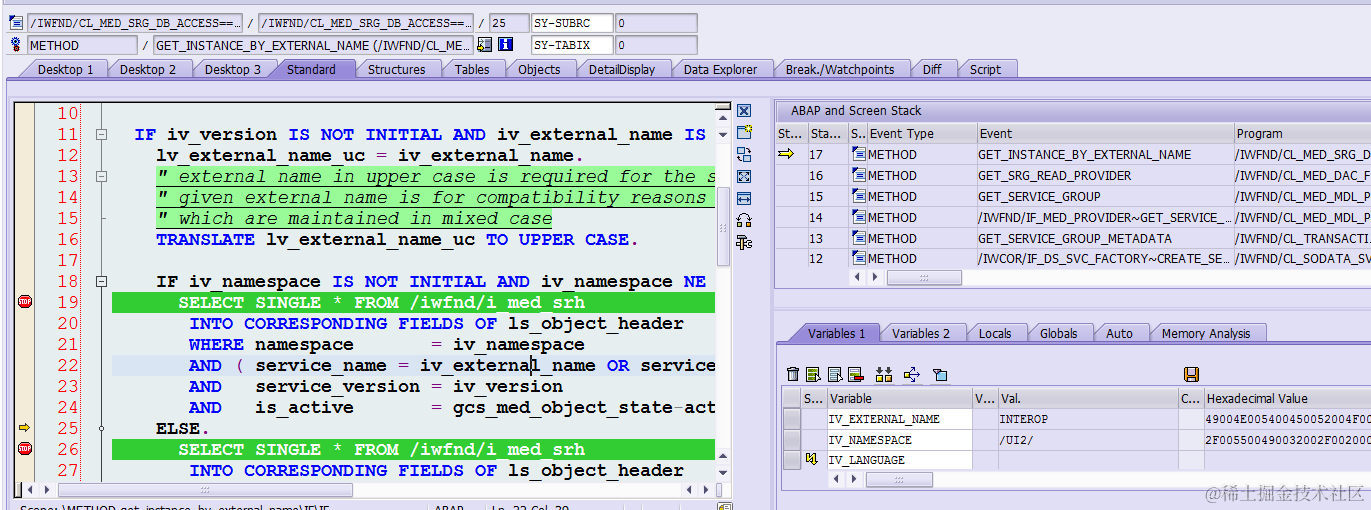The height and width of the screenshot is (510, 1371).
Task: Click the Hexadecimal Value column header
Action: click(1287, 398)
